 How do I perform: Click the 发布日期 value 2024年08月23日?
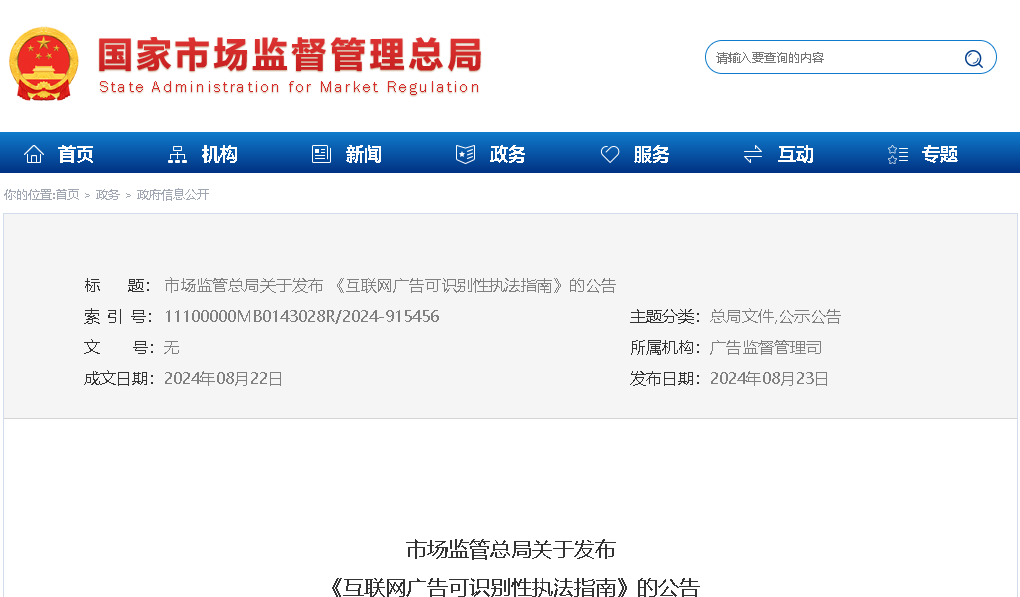click(x=769, y=378)
